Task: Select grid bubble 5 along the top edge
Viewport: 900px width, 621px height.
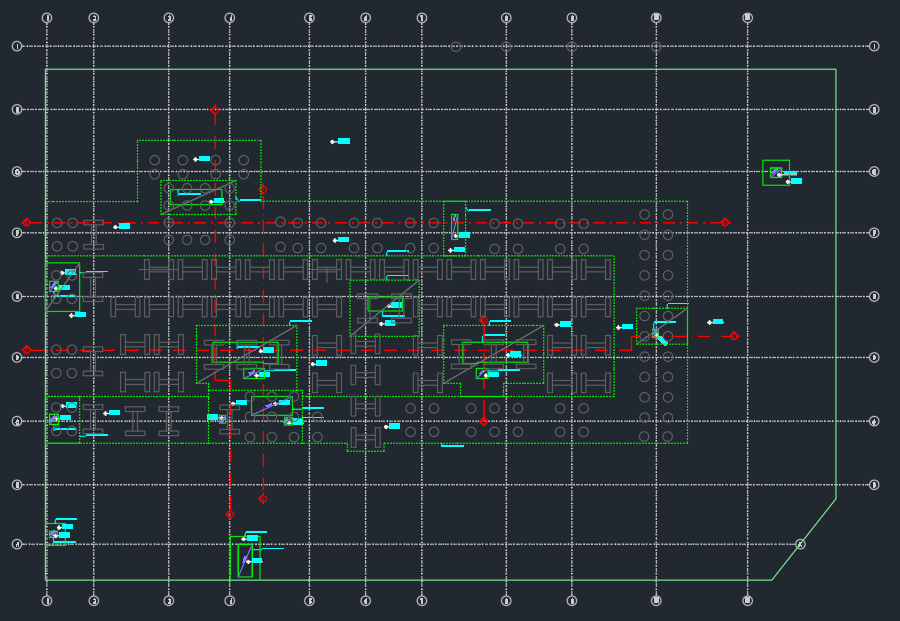Action: coord(309,18)
